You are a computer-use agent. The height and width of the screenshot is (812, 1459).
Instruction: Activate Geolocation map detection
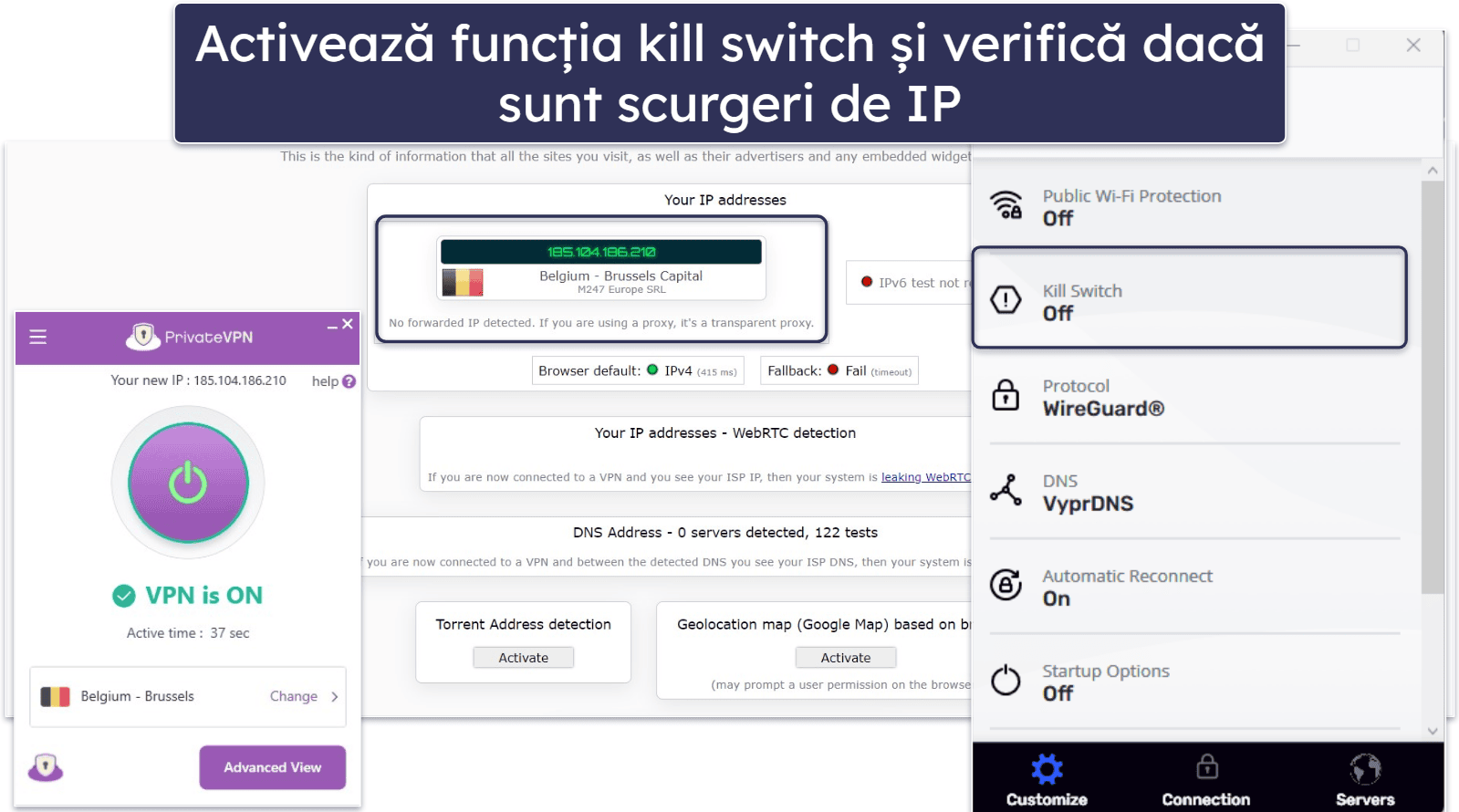846,658
